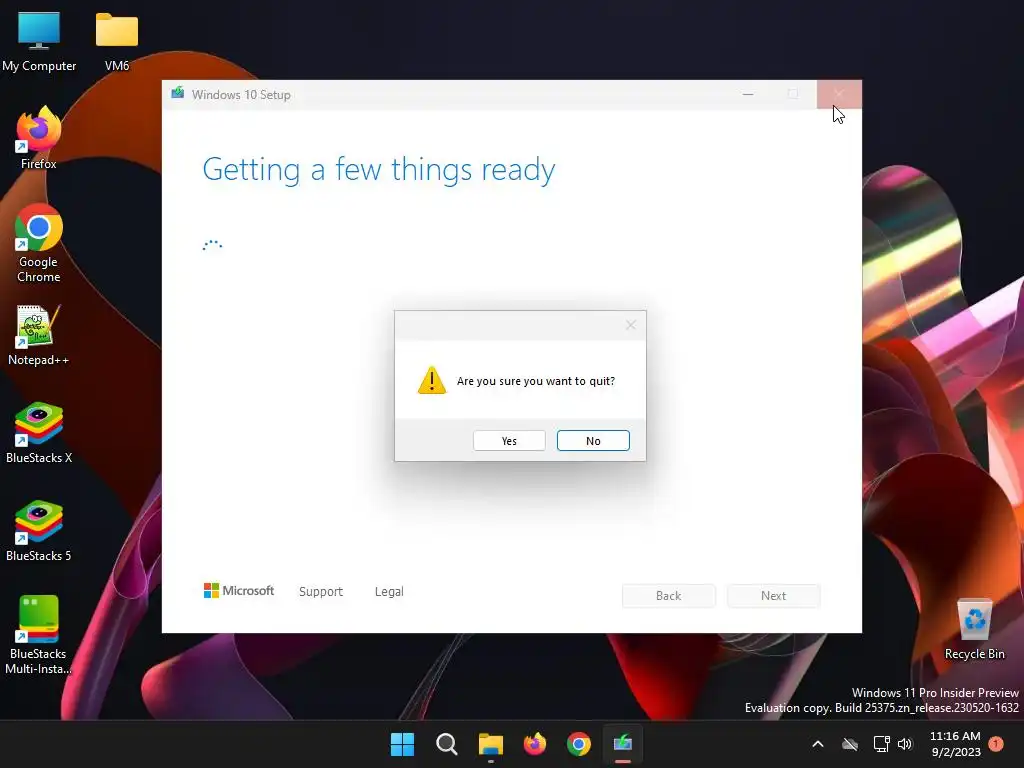This screenshot has width=1024, height=768.
Task: Select the Google Chrome desktop shortcut
Action: click(x=39, y=243)
